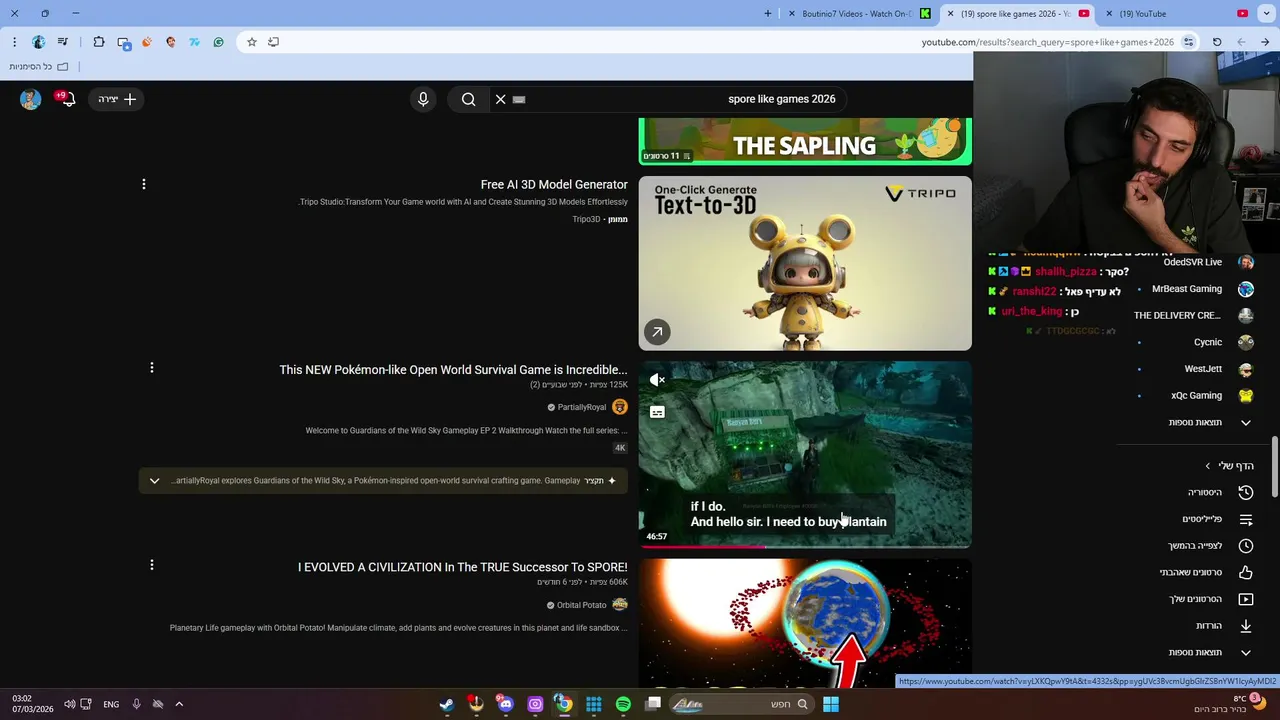Open Watch later (לצפייה בהמשך) in sidebar

click(1210, 546)
